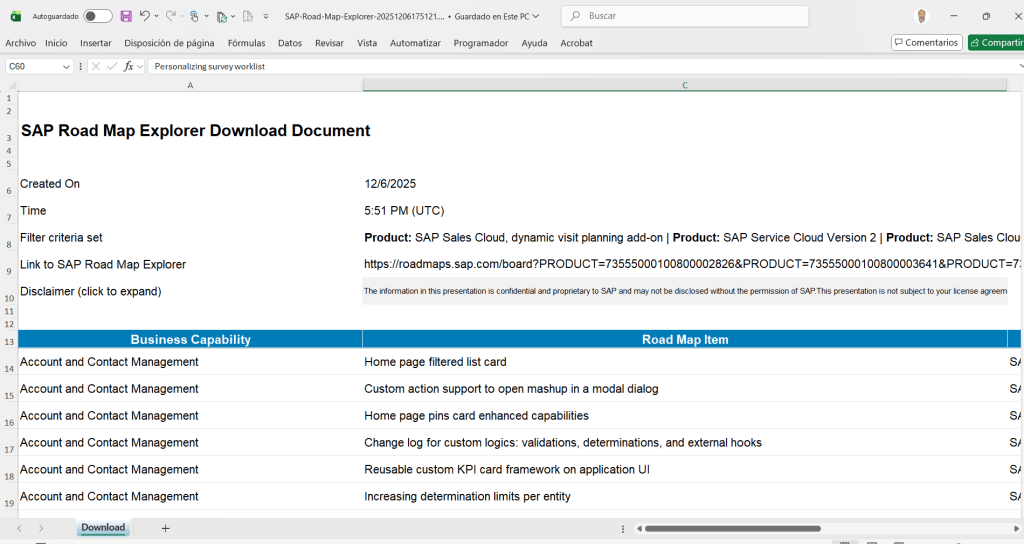Click the add new sheet plus icon

tap(166, 528)
